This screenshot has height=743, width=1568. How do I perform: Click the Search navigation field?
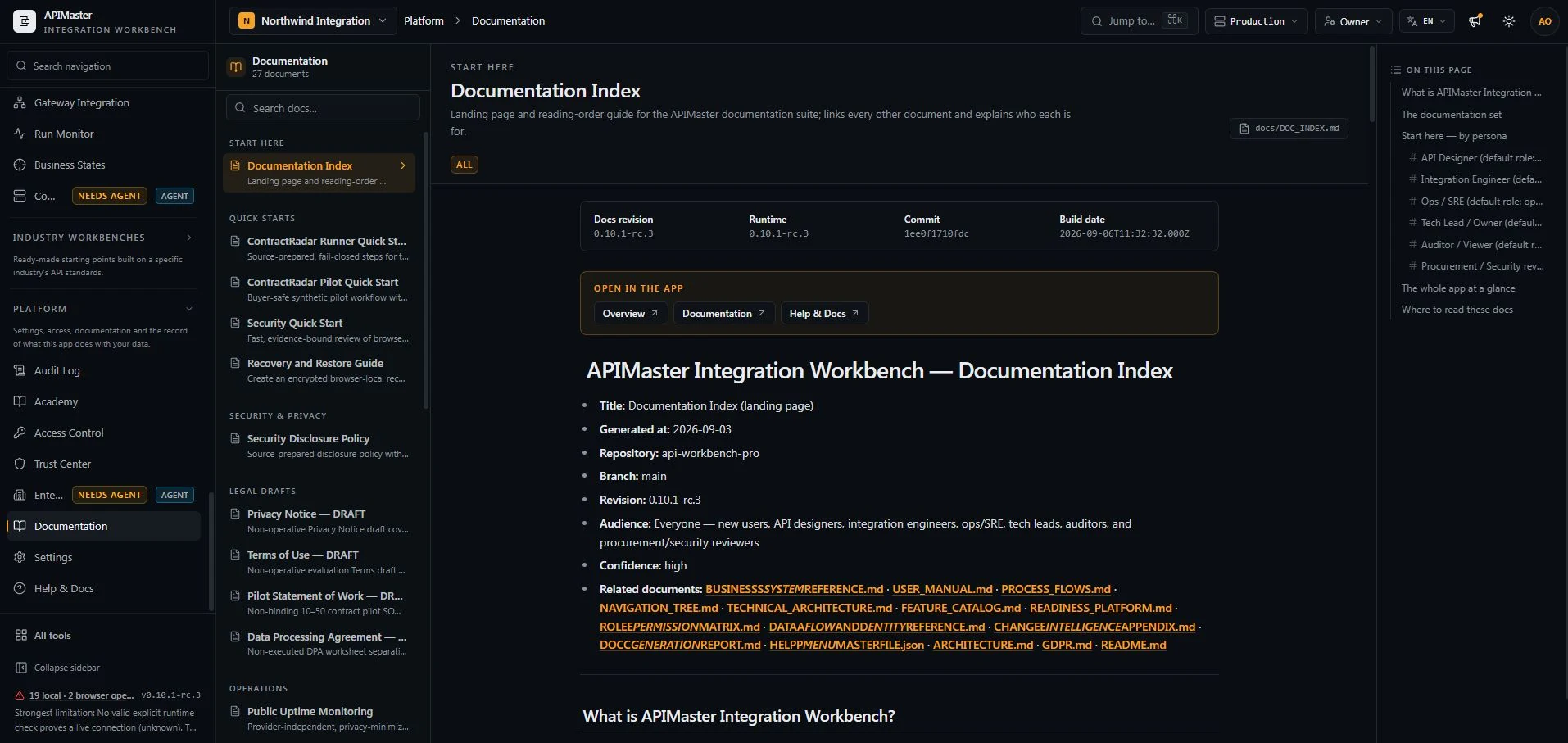[x=107, y=66]
